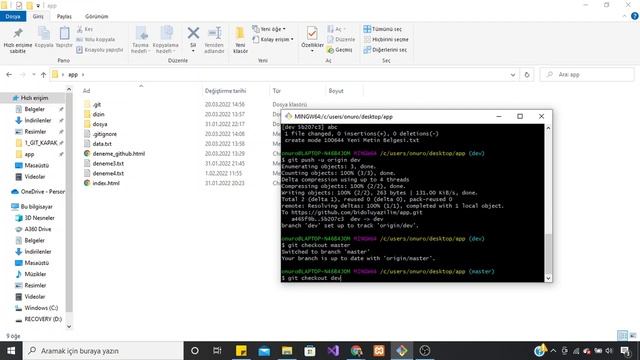The height and width of the screenshot is (360, 640).
Task: Select the .git folder
Action: [96, 104]
